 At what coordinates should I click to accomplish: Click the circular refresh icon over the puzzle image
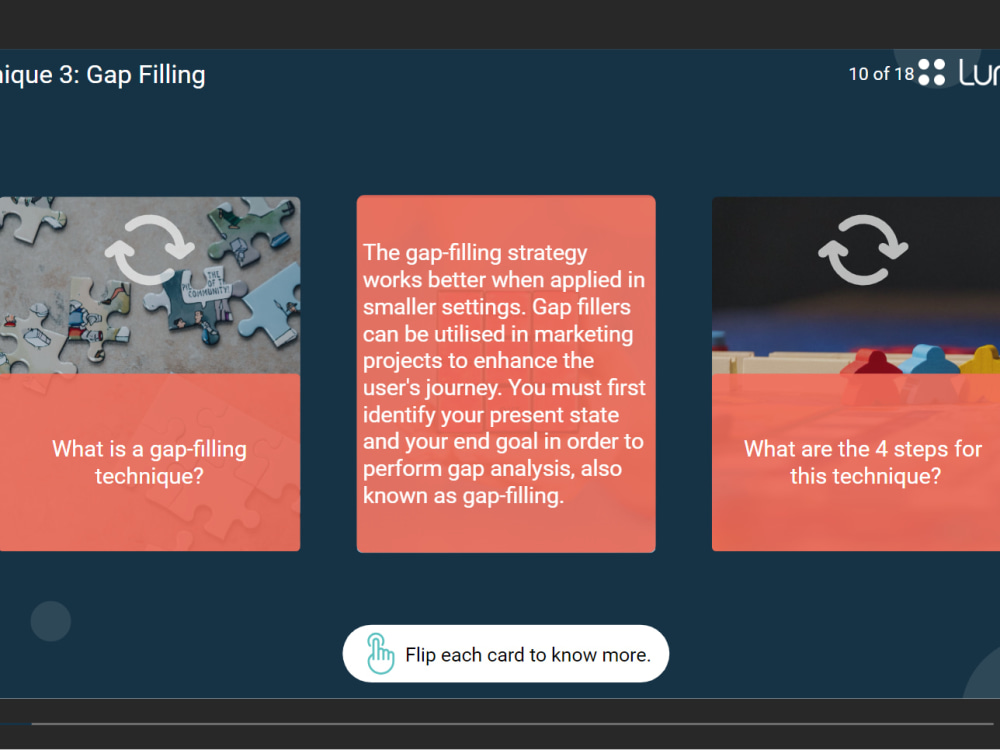(150, 250)
